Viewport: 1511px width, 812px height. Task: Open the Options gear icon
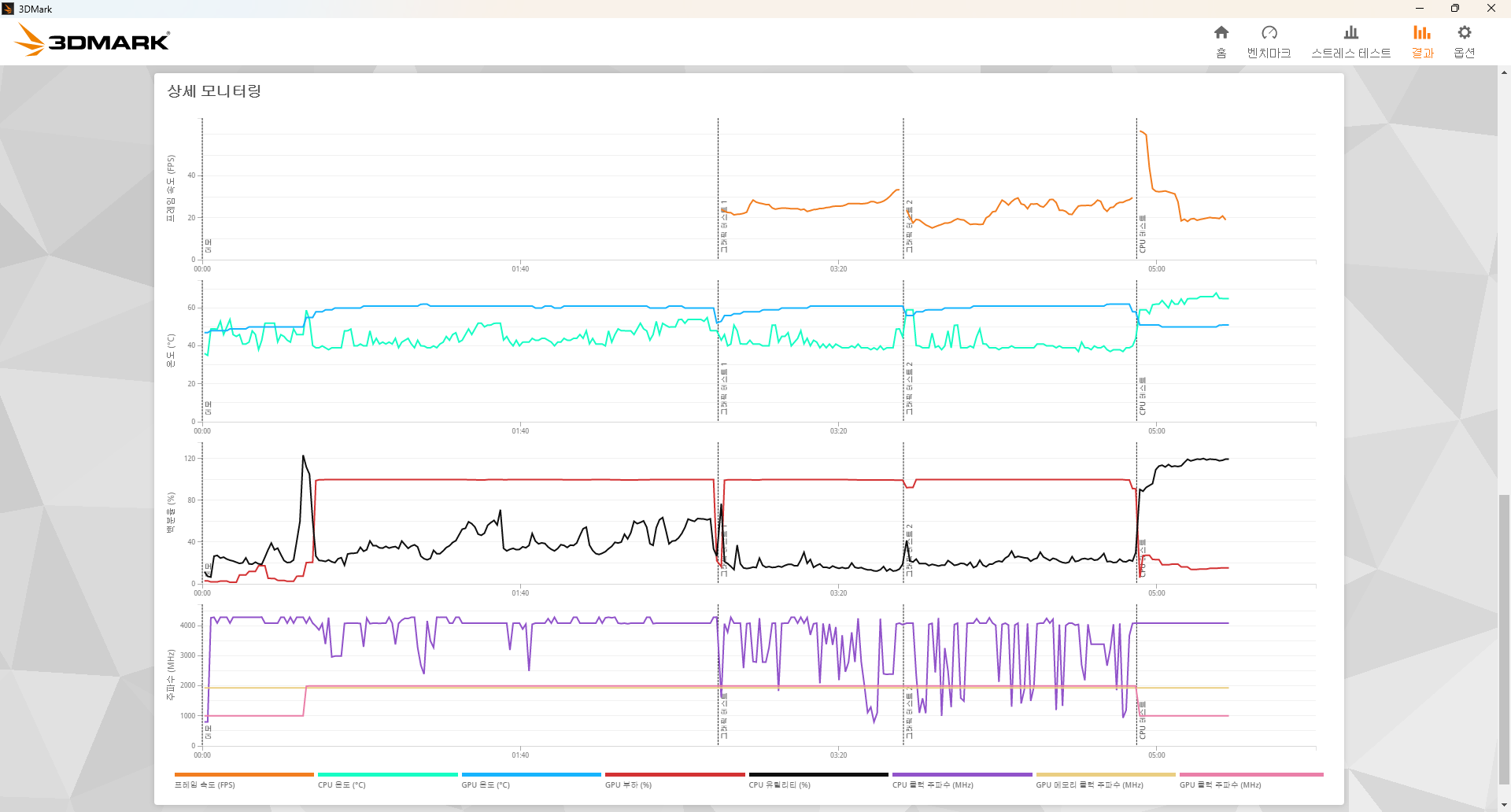pos(1464,32)
